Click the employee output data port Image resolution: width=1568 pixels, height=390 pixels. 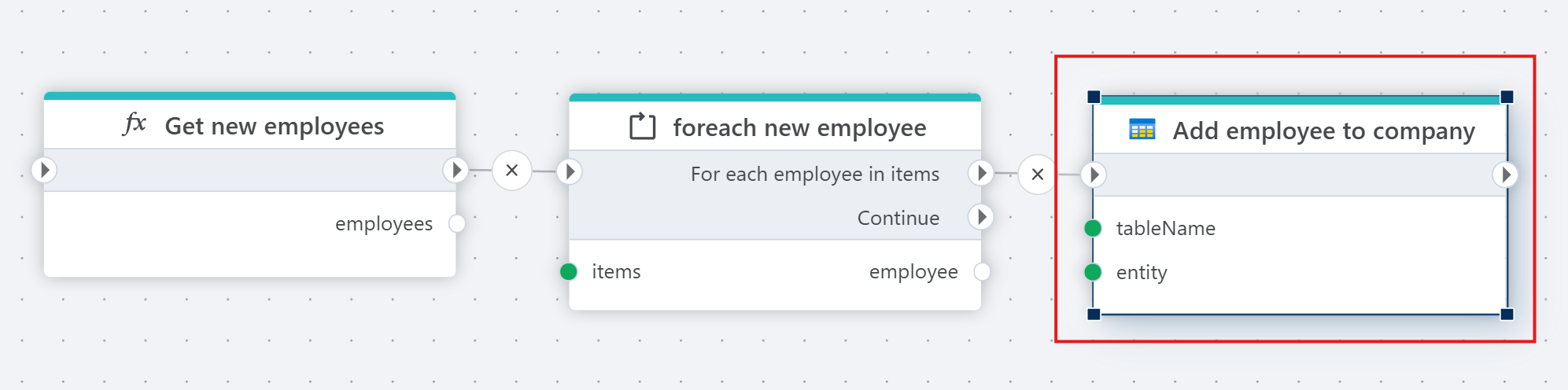click(982, 272)
